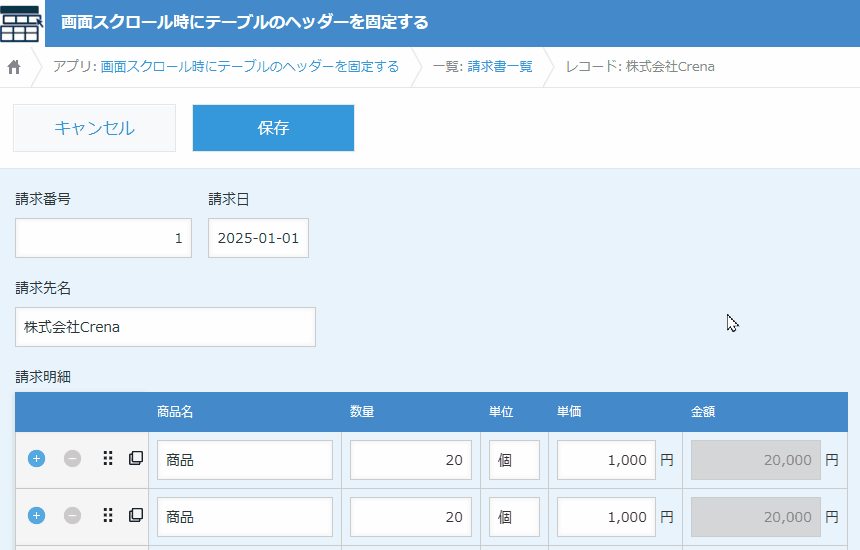Duplicate the first row with copy icon

[136, 459]
